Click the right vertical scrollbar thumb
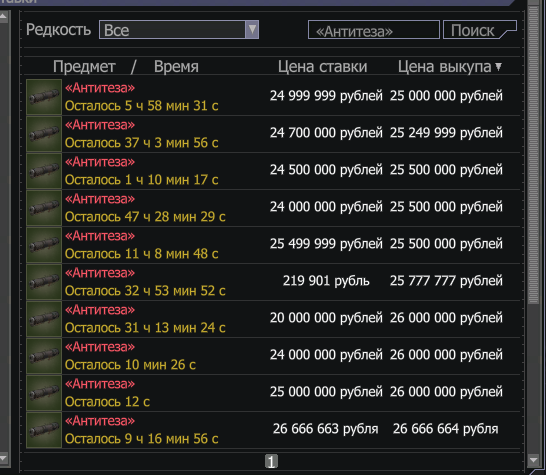Screen dimensions: 546x475 point(533,155)
